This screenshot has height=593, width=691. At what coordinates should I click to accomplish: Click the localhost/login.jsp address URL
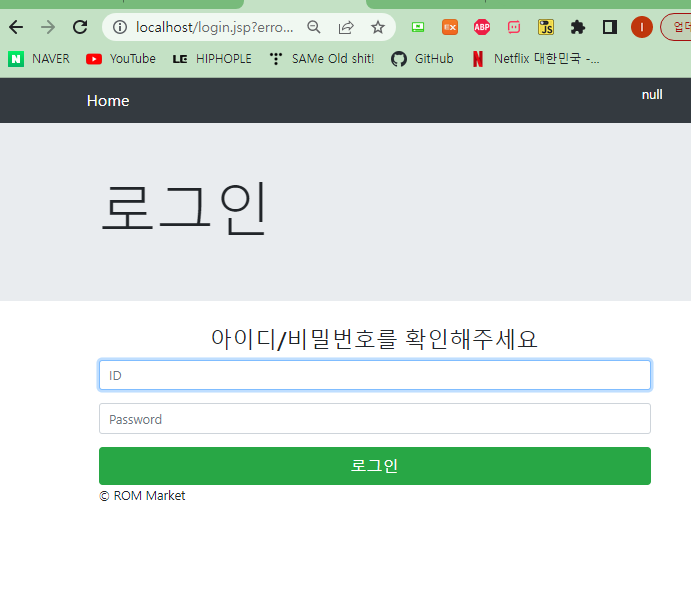214,27
